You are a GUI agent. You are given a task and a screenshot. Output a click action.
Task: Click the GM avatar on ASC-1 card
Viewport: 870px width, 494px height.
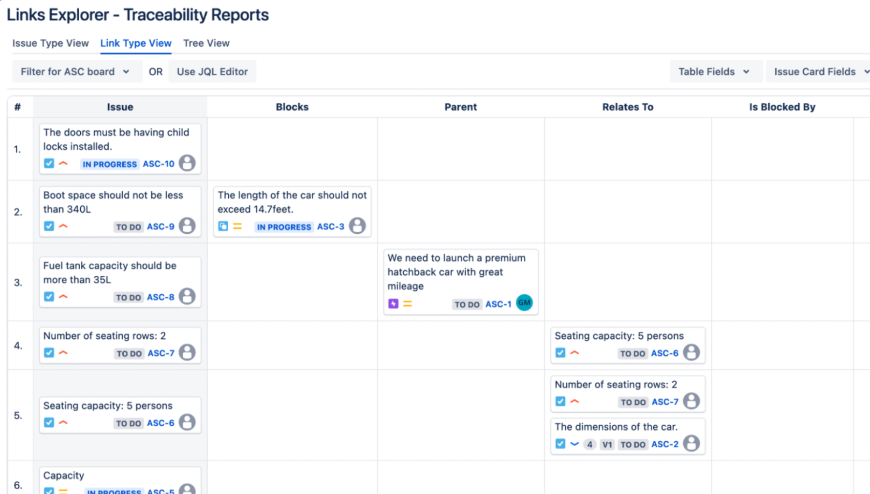524,303
